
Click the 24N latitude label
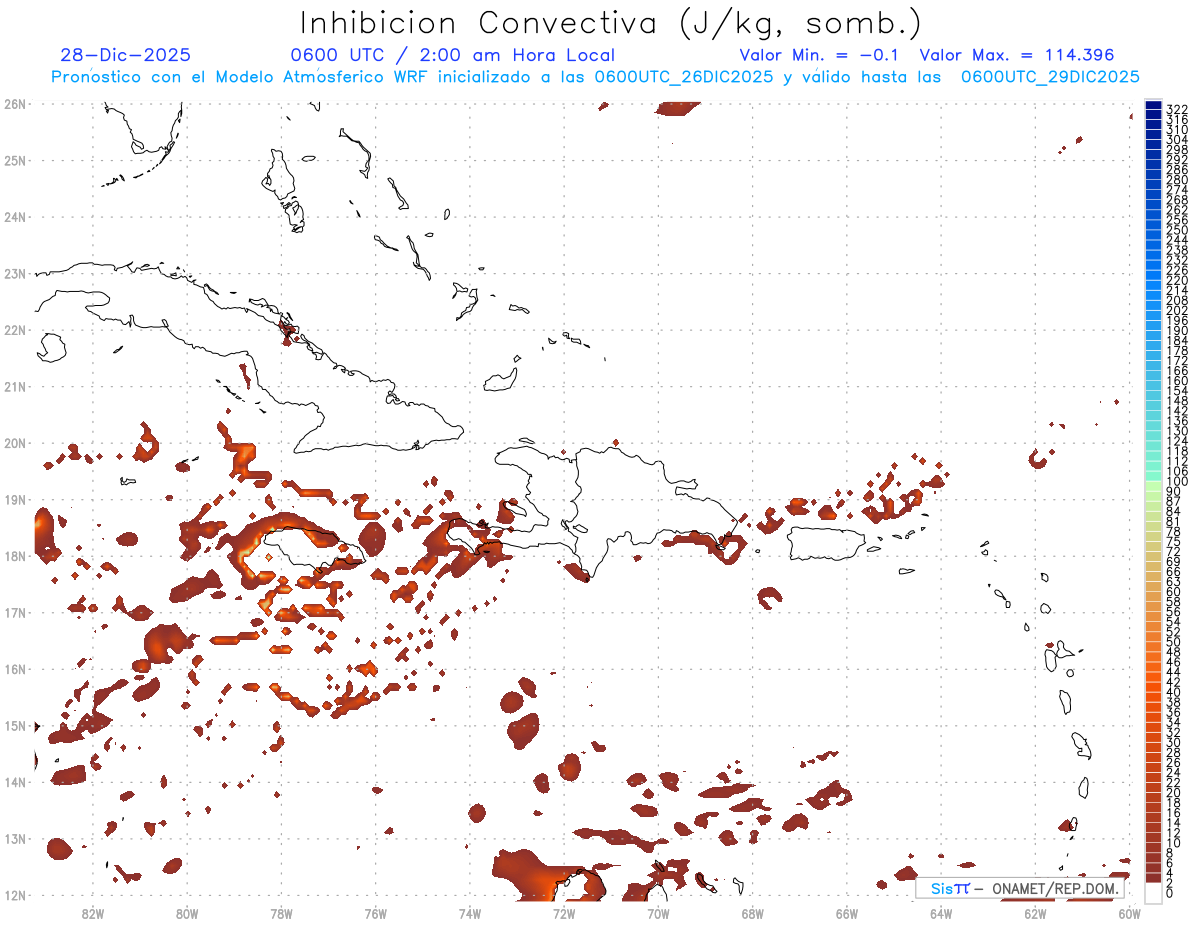(x=15, y=216)
